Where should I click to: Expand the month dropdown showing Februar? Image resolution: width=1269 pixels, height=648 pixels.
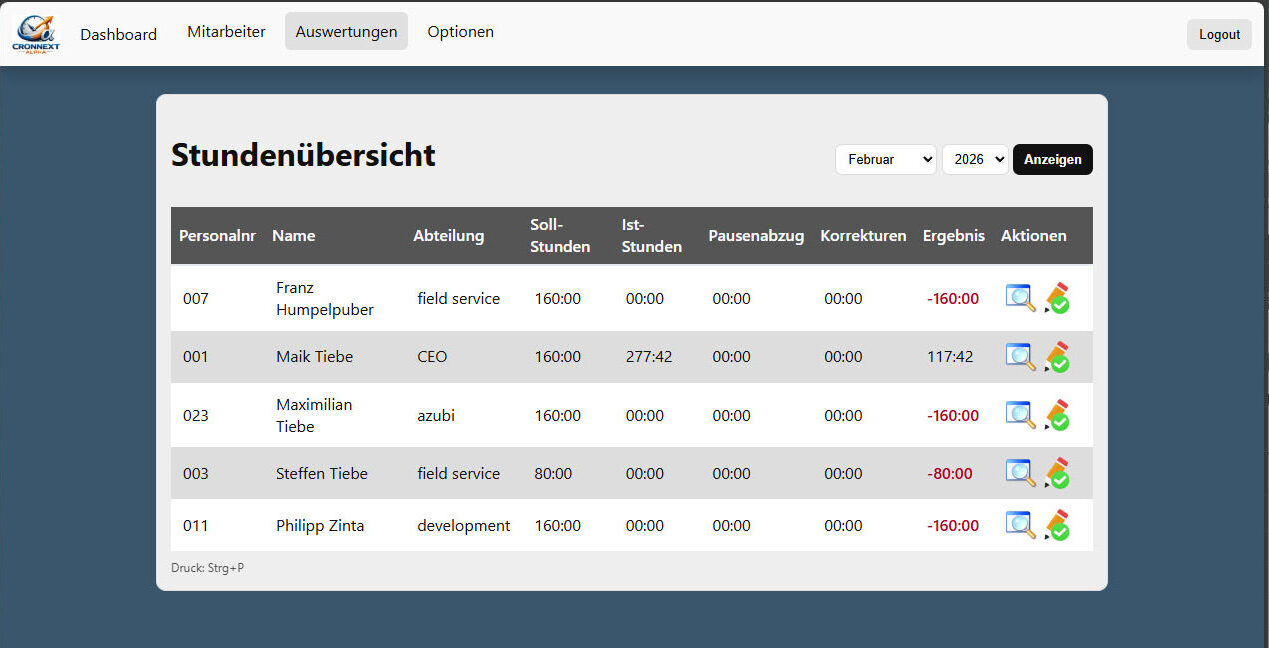885,160
